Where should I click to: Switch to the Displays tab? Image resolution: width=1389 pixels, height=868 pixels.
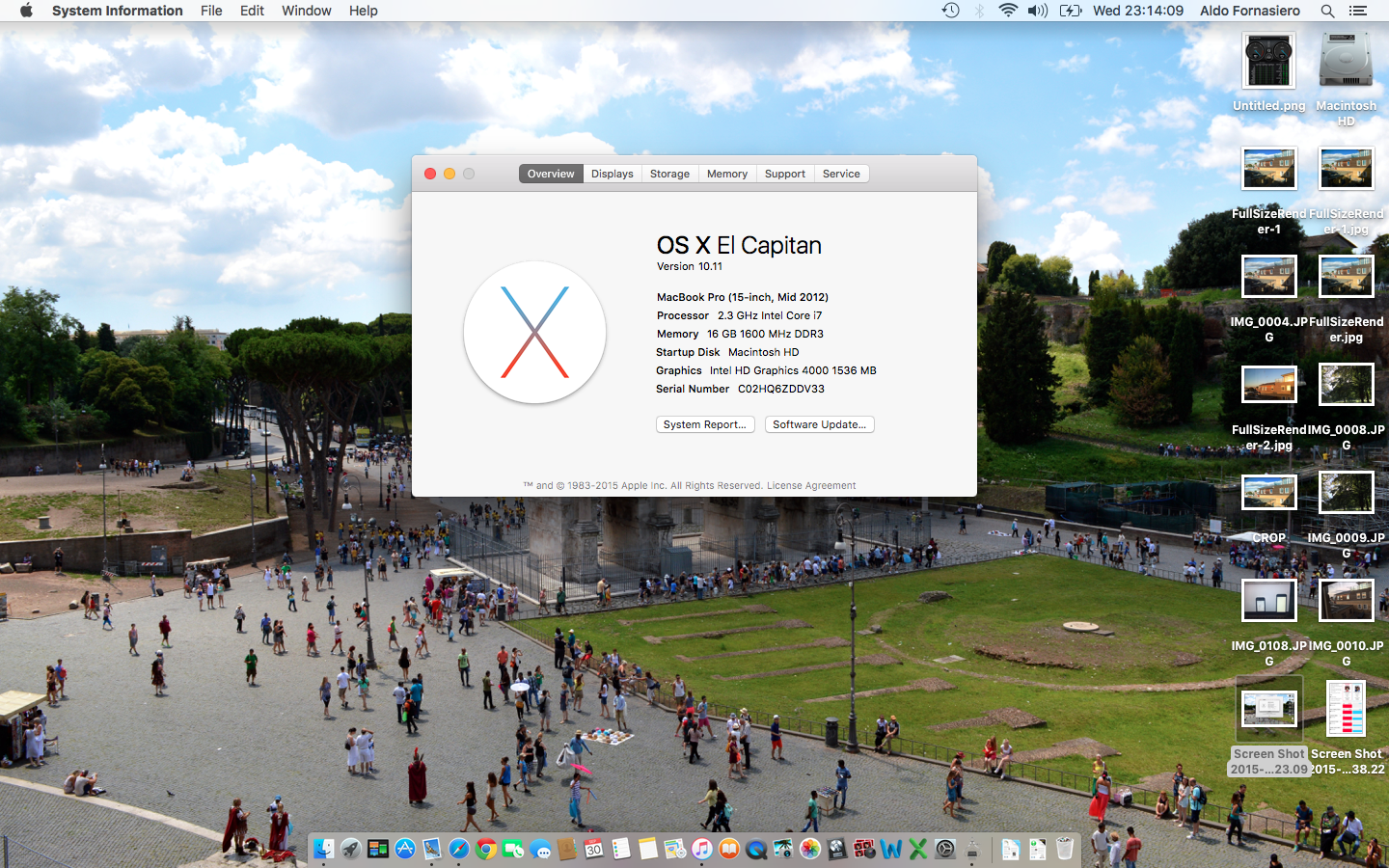(613, 174)
